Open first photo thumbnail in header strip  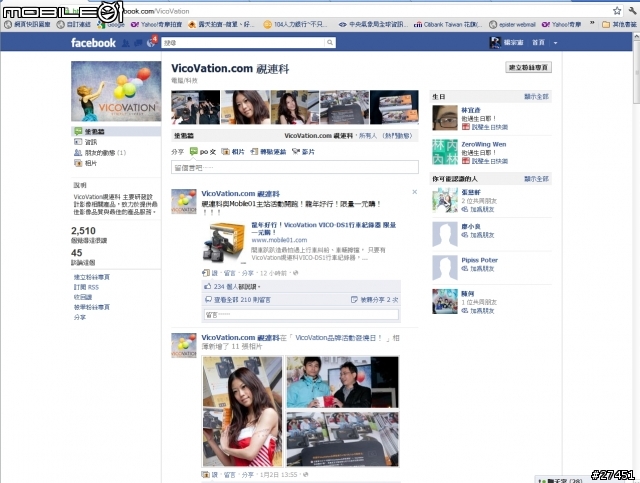[196, 107]
